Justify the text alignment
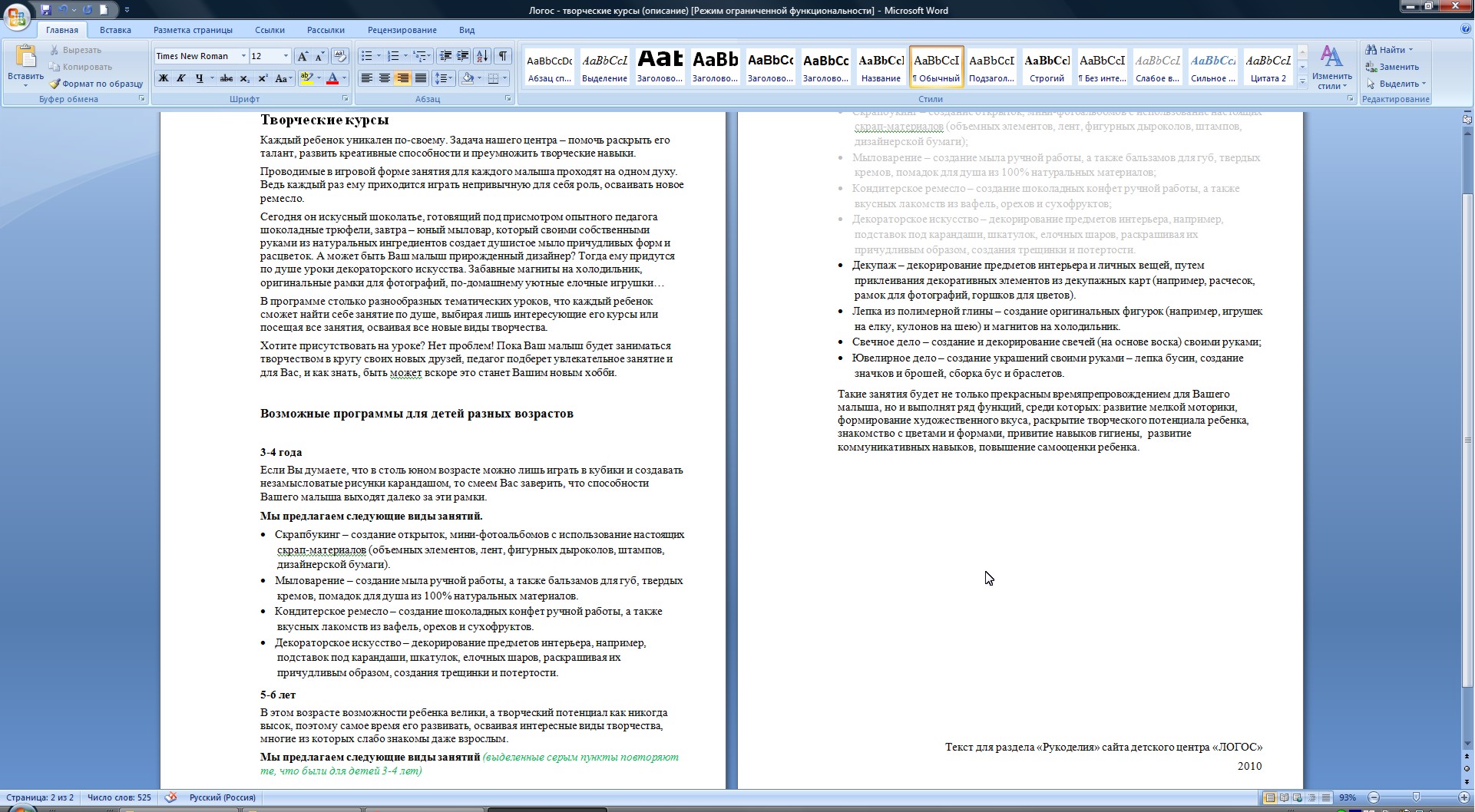 point(420,78)
